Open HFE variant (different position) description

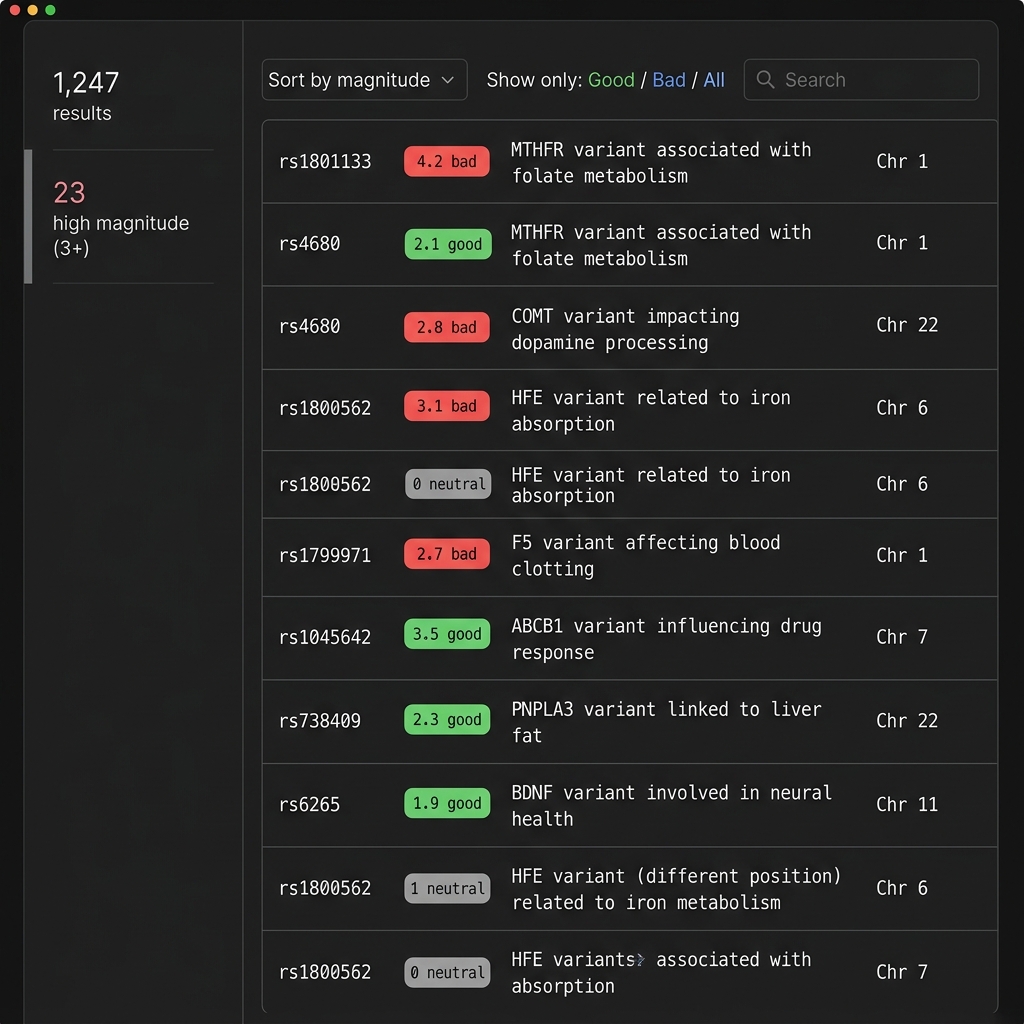click(x=676, y=889)
